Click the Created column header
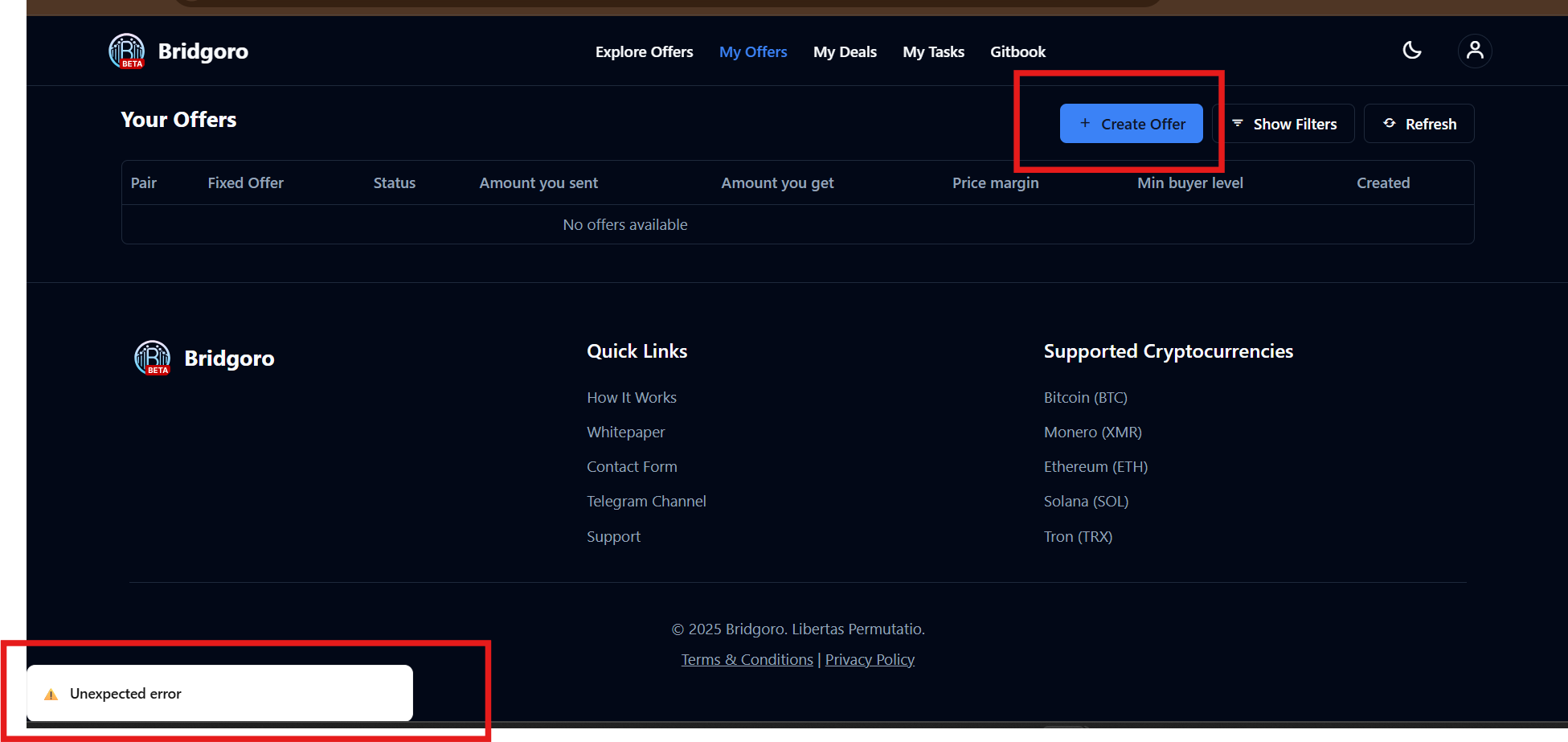Viewport: 1568px width, 742px height. coord(1383,183)
